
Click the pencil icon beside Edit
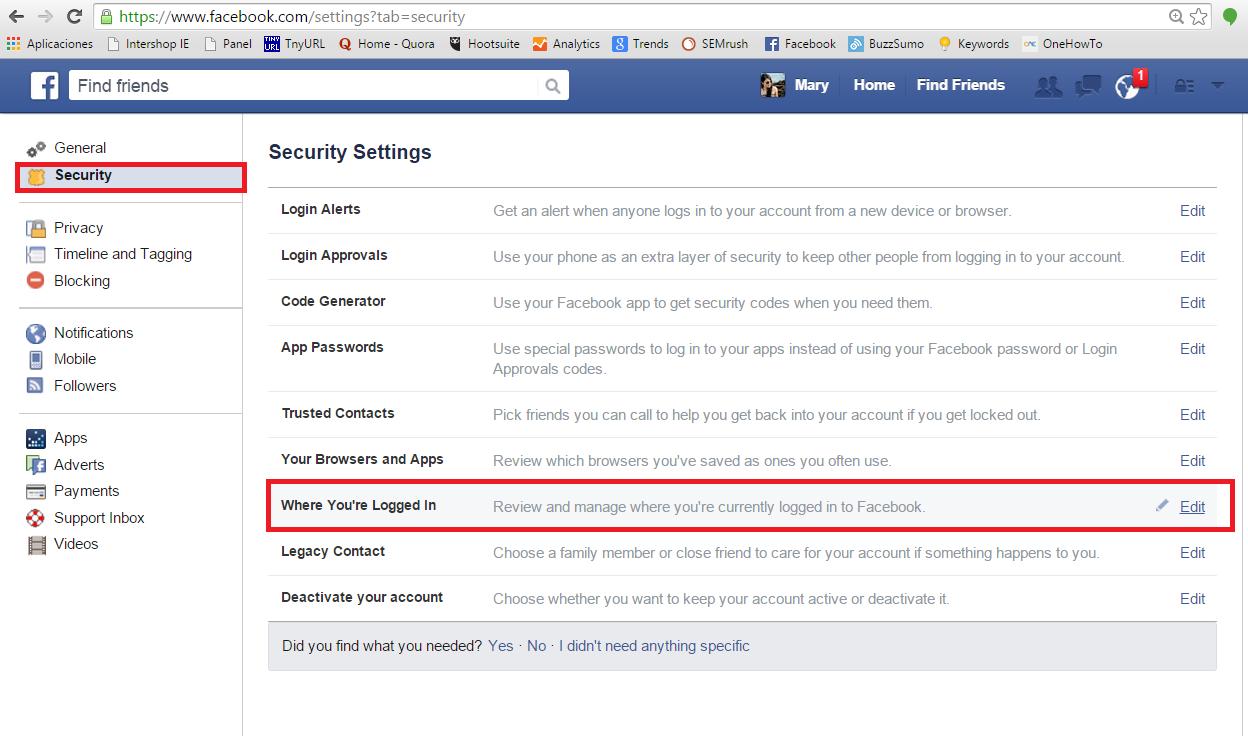pyautogui.click(x=1162, y=506)
